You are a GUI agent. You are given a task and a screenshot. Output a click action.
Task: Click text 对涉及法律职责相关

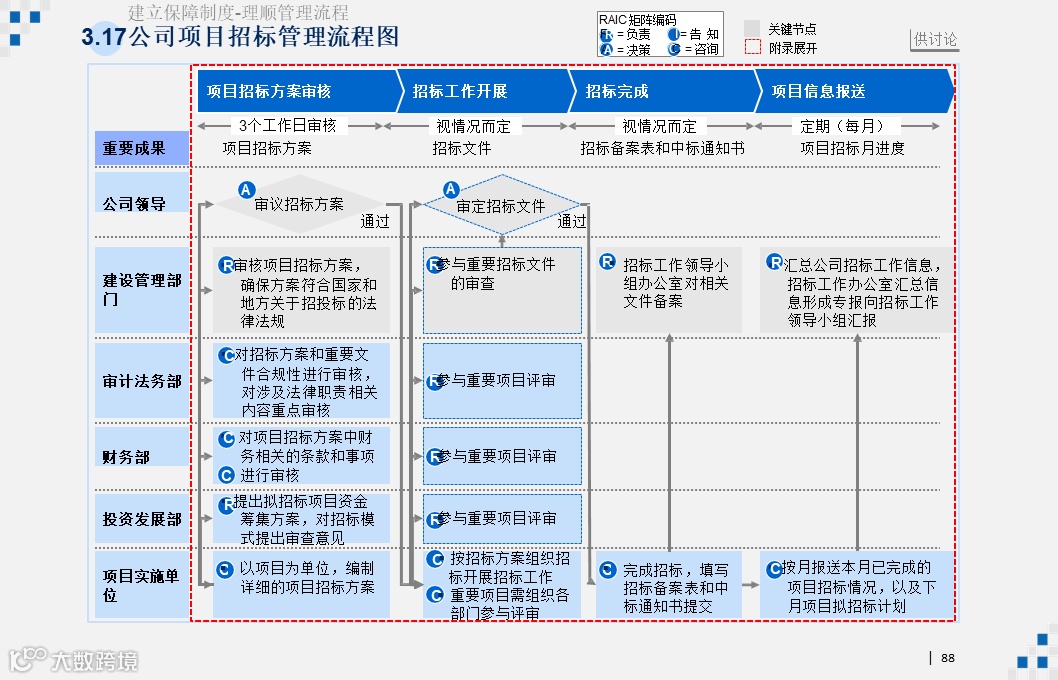tap(309, 392)
